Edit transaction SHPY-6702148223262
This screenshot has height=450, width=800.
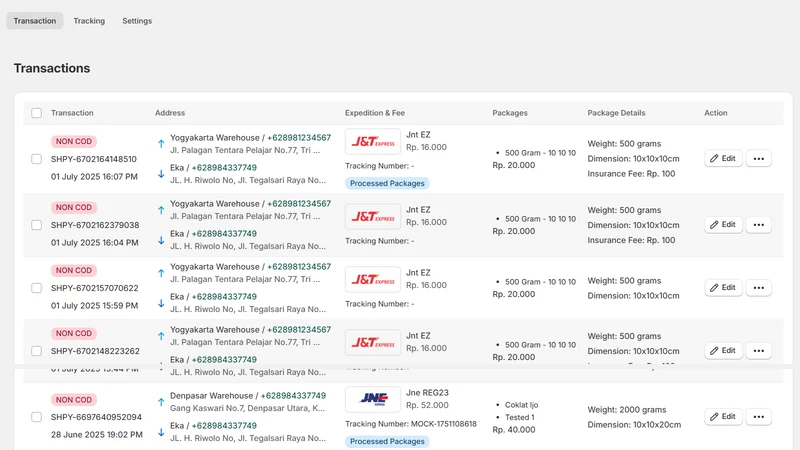tap(723, 351)
